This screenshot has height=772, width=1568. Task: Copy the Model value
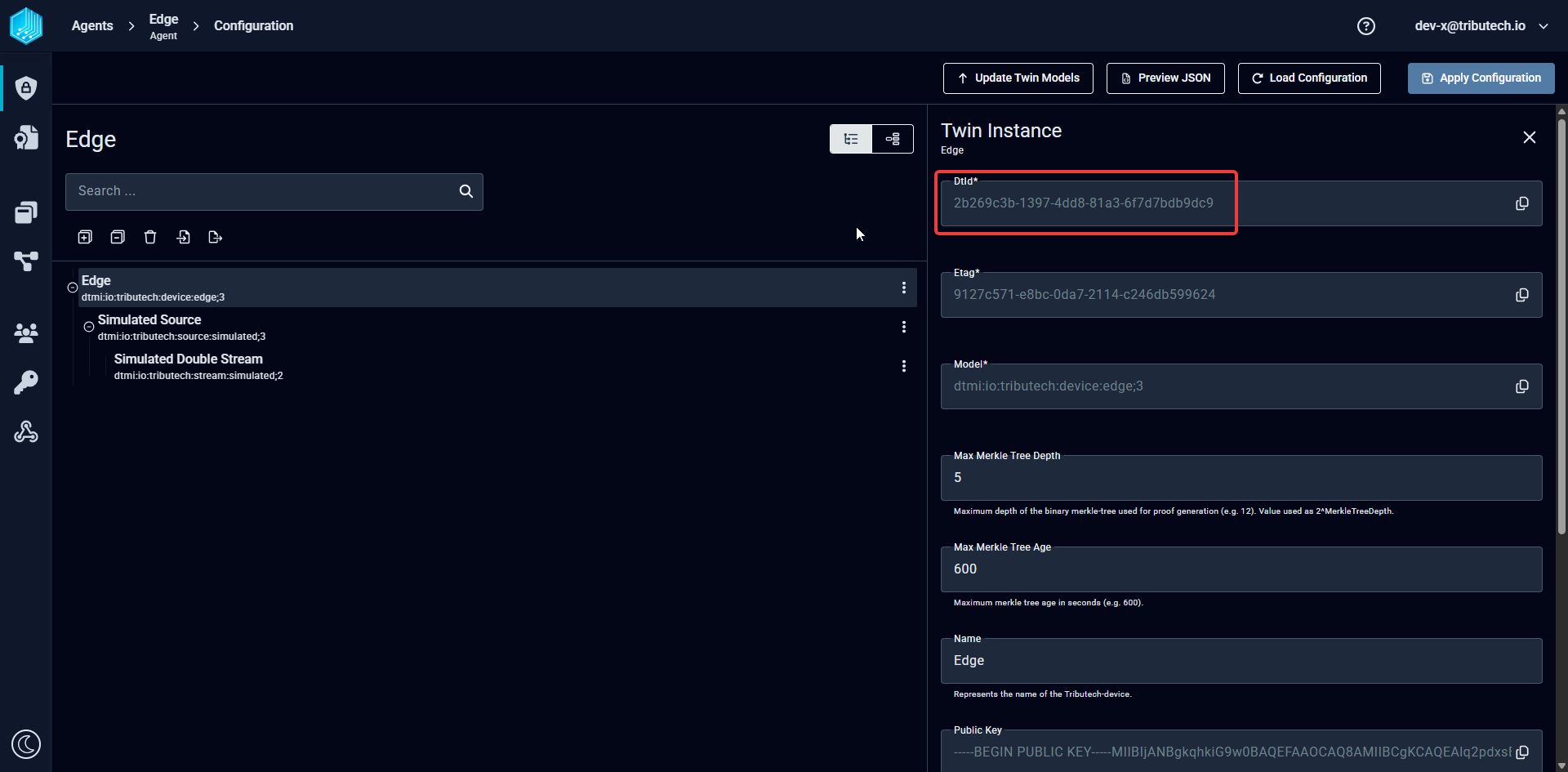pyautogui.click(x=1522, y=386)
